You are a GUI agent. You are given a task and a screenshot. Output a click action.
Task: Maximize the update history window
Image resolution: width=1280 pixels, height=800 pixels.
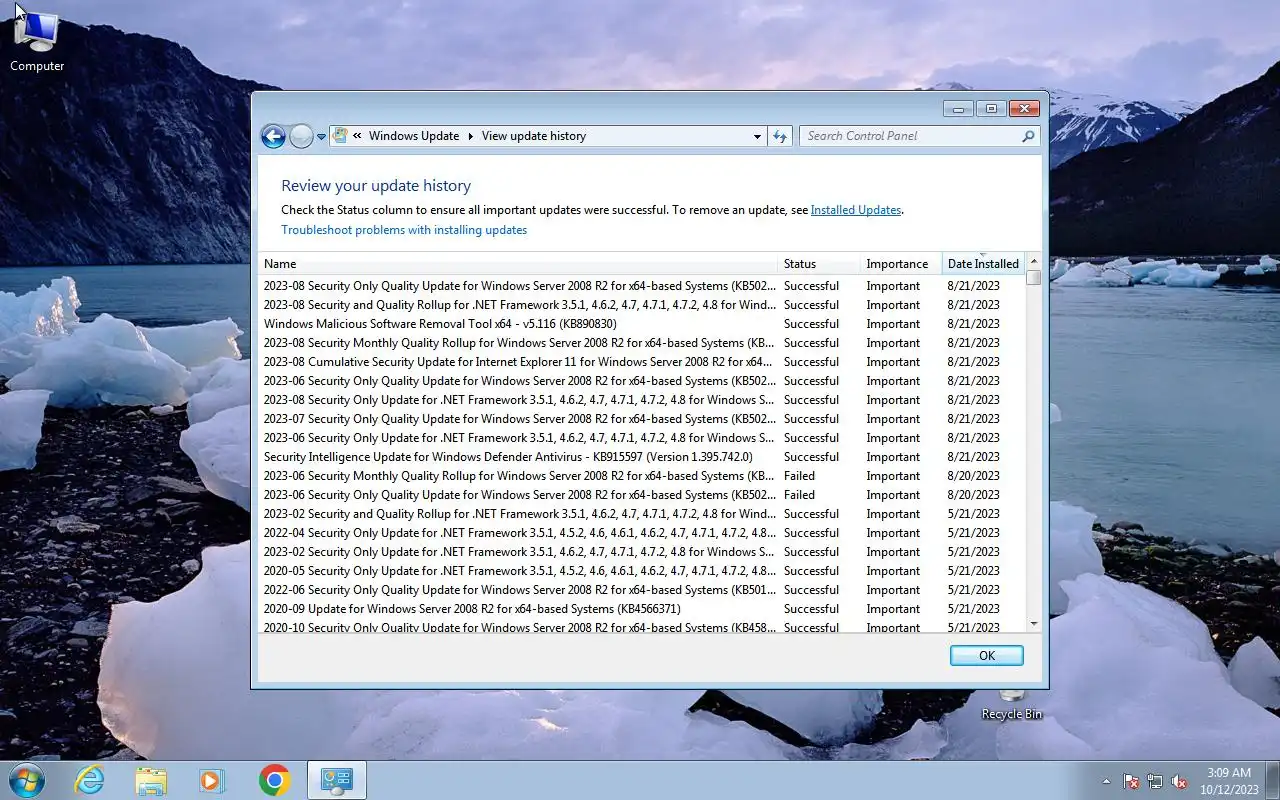990,108
